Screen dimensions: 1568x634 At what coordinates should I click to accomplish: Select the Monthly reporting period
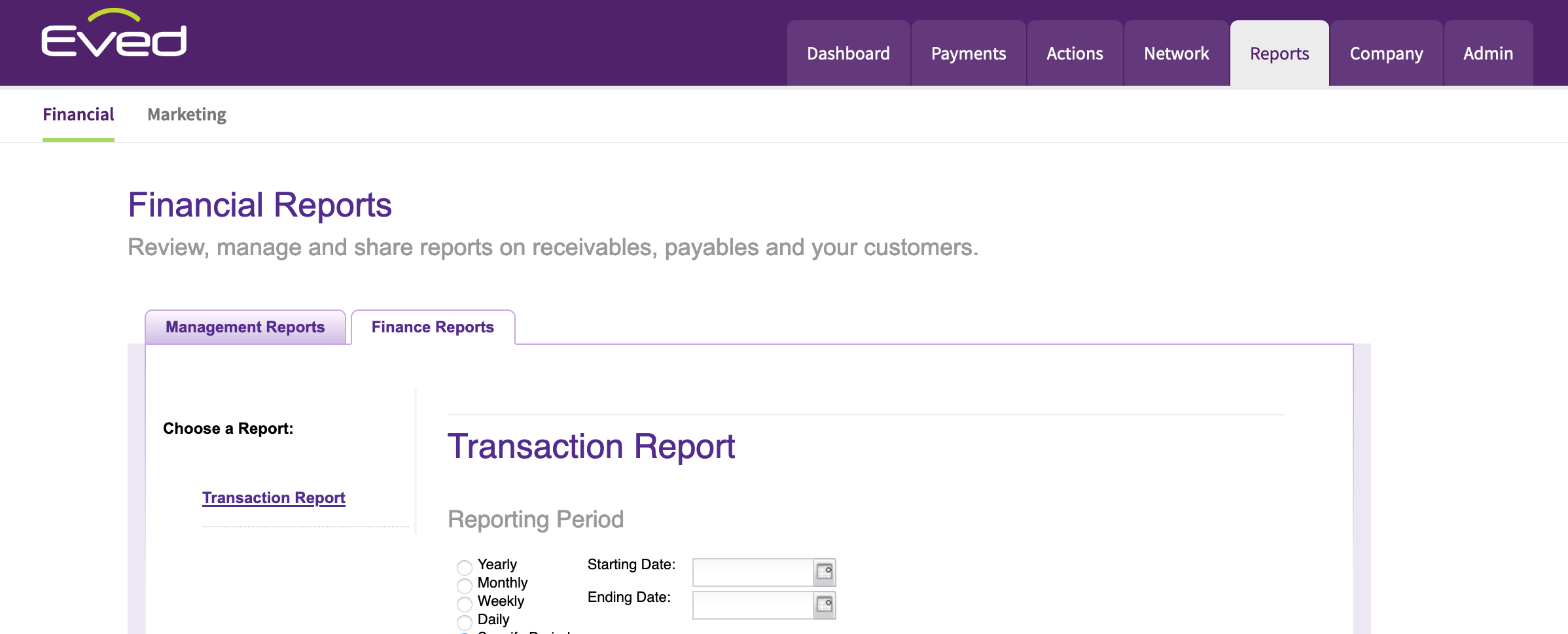point(464,586)
